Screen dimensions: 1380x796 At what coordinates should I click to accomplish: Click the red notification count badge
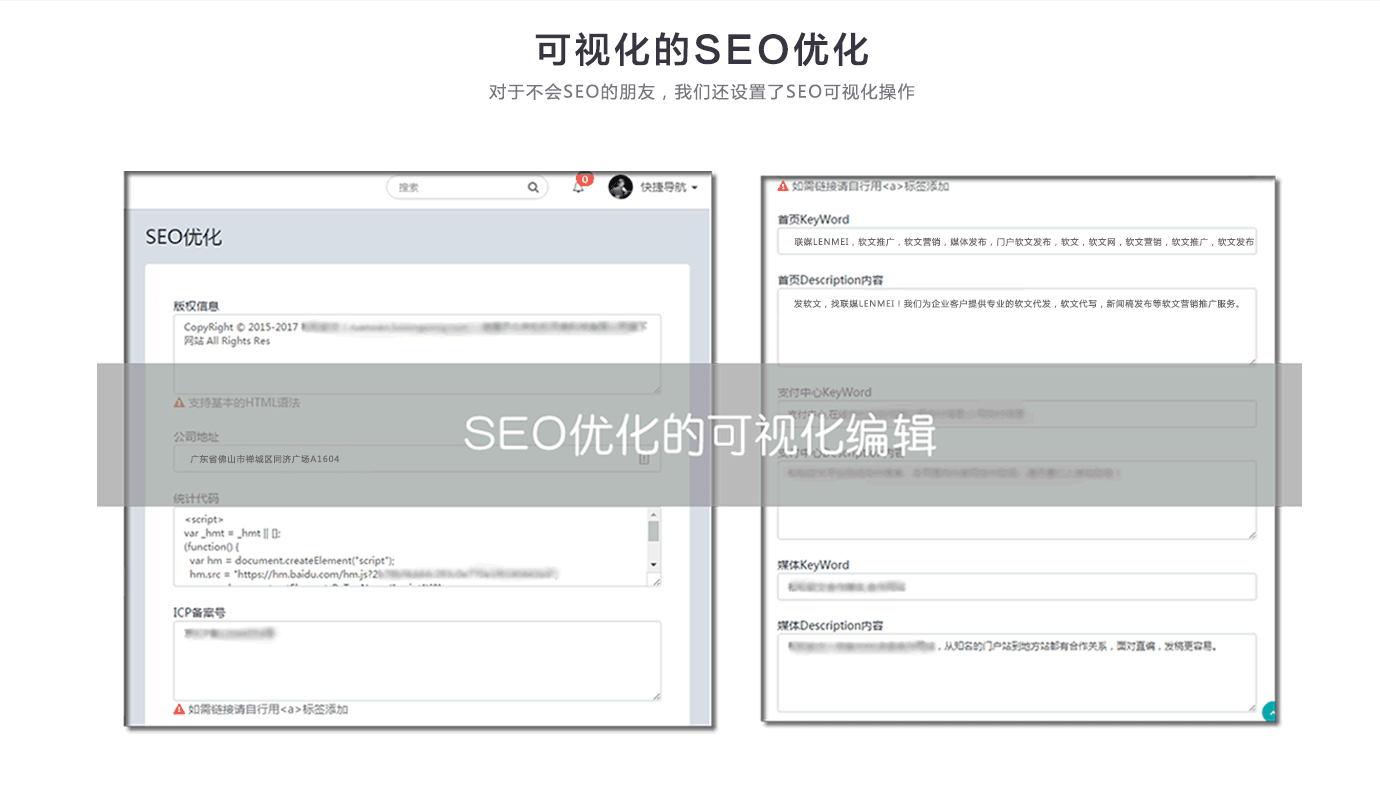(x=585, y=179)
